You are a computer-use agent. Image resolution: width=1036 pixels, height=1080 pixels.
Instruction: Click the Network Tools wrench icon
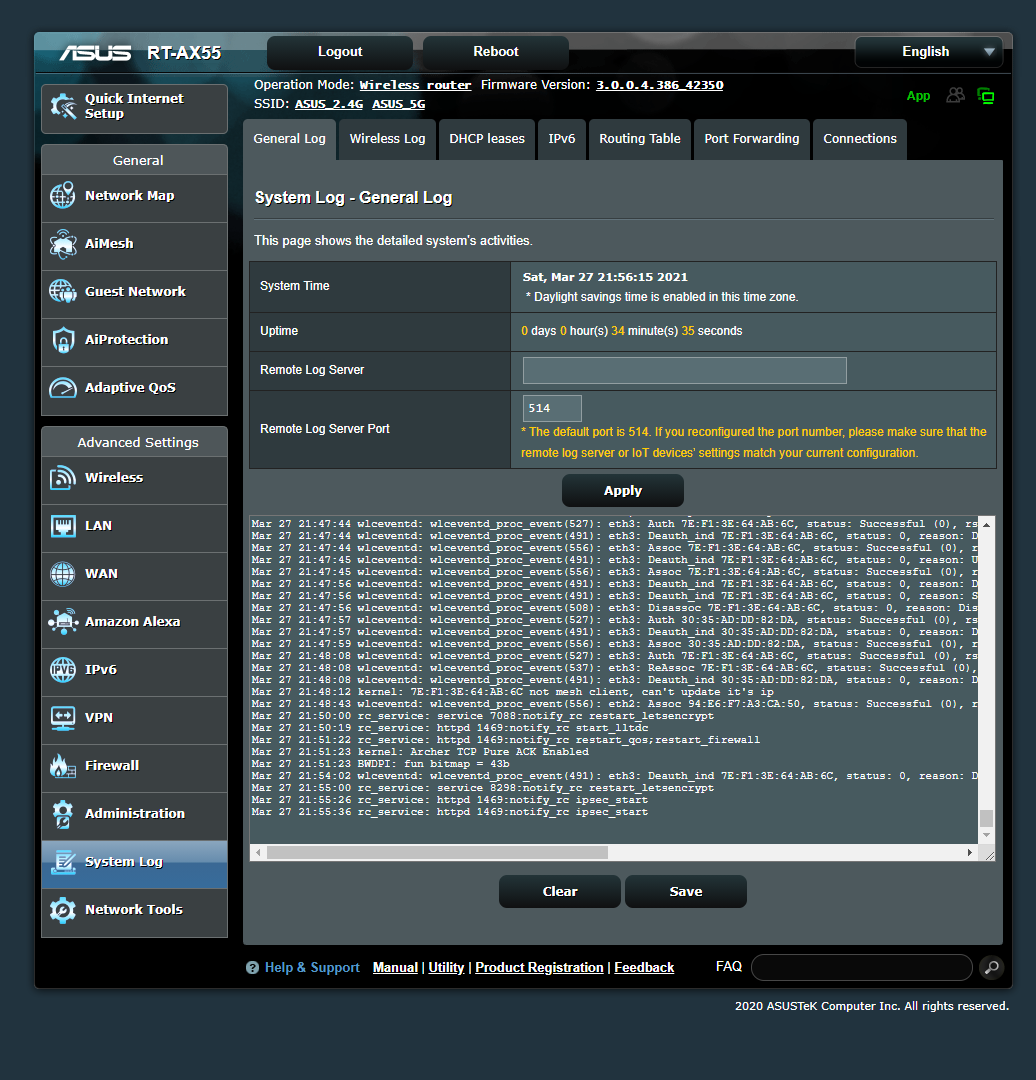[63, 910]
